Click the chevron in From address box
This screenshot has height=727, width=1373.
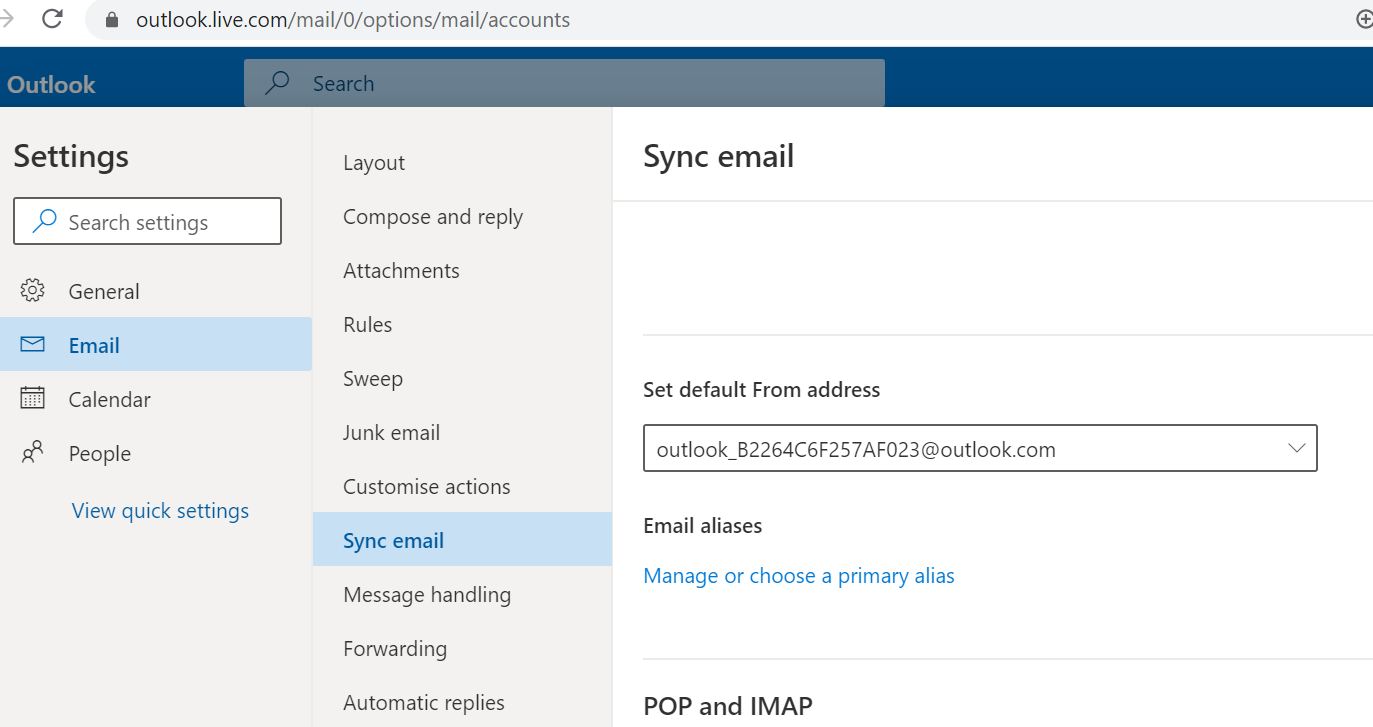click(1296, 448)
